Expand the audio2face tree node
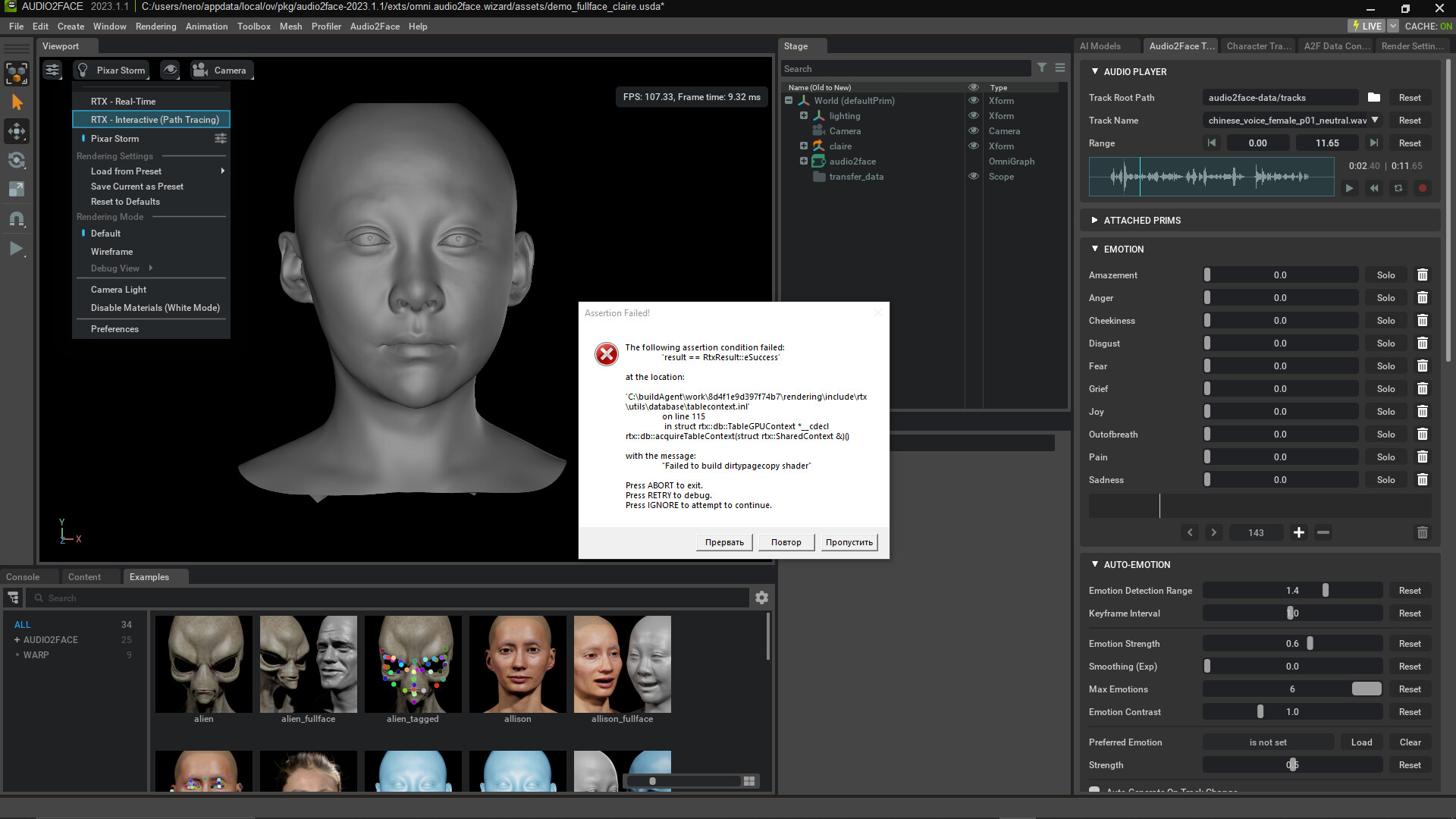 (803, 162)
